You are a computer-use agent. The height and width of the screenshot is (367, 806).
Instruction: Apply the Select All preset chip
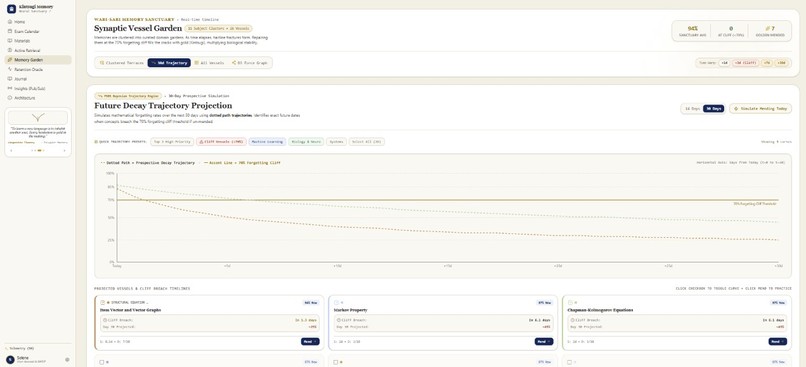[x=367, y=141]
